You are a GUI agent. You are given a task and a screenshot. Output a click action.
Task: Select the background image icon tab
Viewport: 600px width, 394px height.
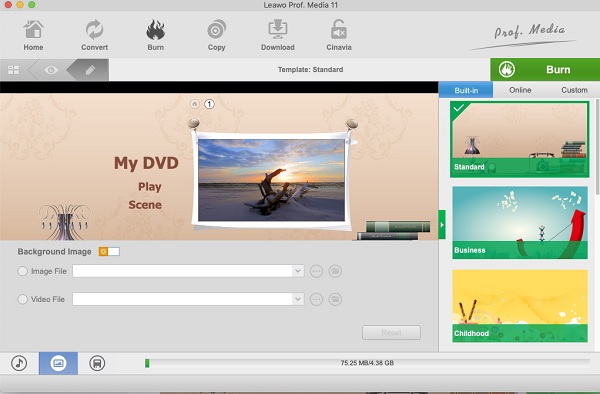point(58,363)
